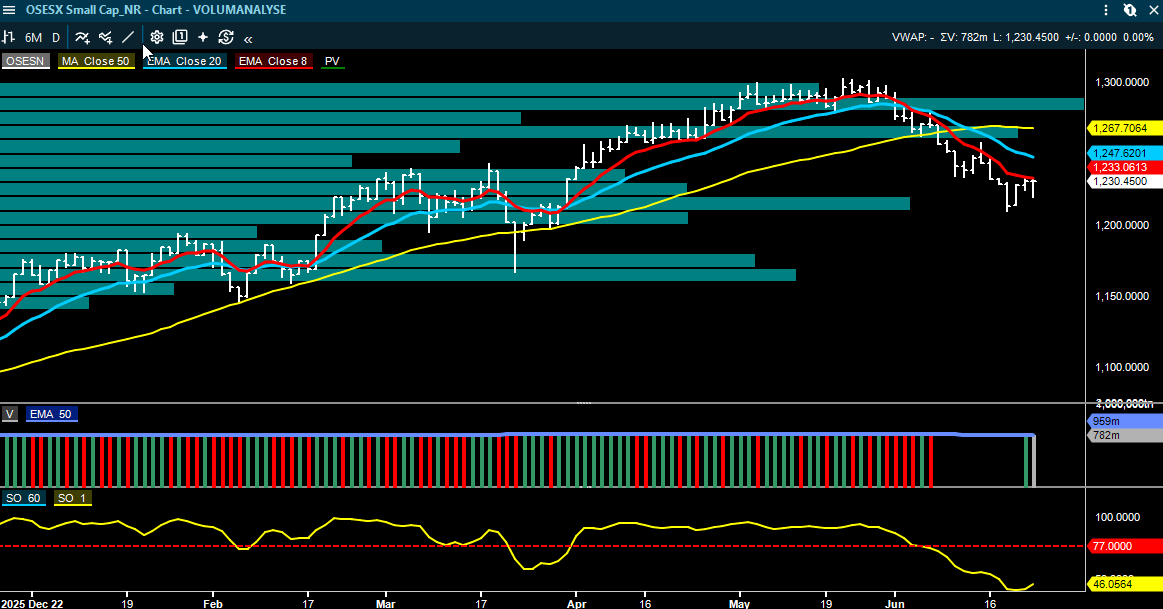Add a comparison study with the check-line icon

105,37
